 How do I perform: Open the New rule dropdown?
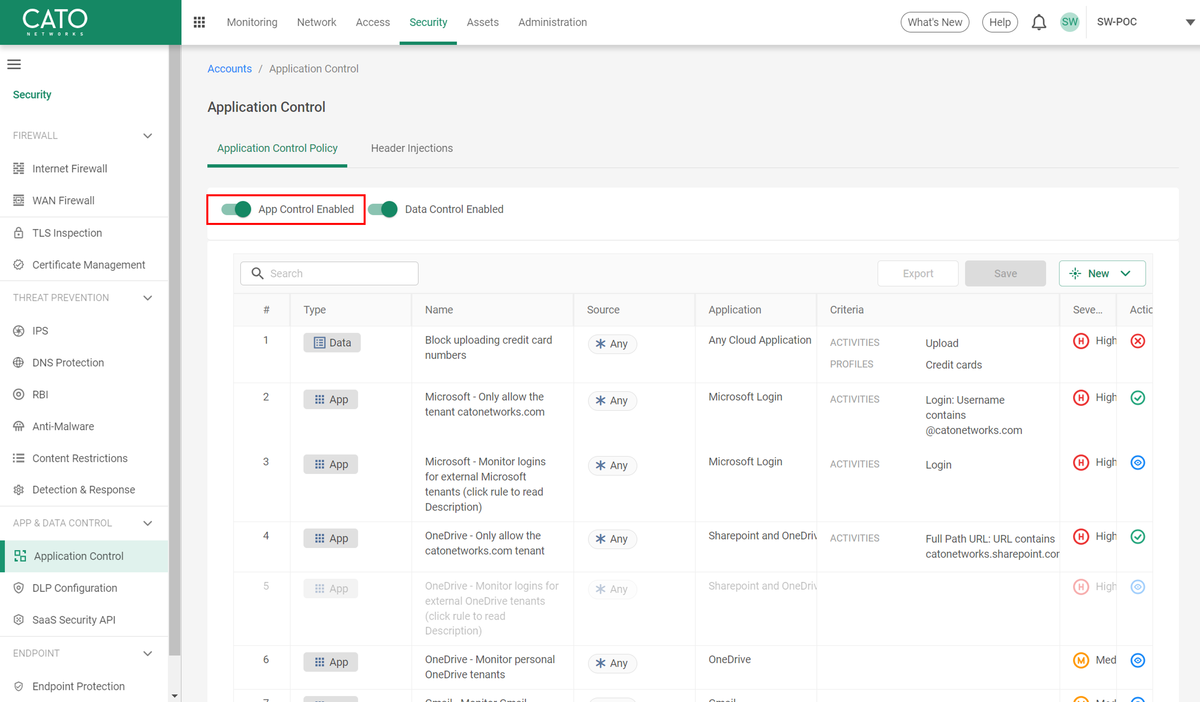[x=1102, y=273]
